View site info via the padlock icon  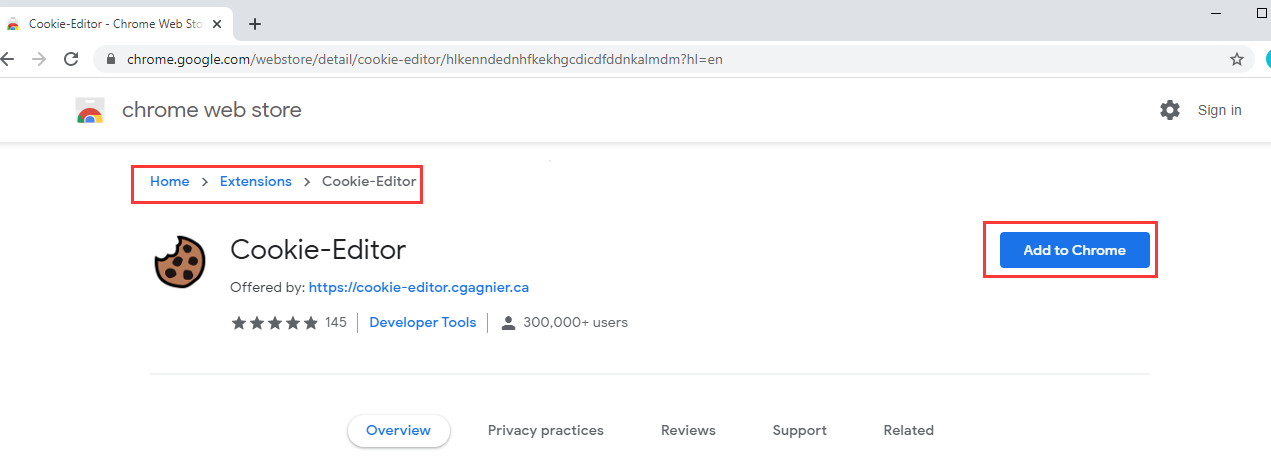(x=111, y=59)
